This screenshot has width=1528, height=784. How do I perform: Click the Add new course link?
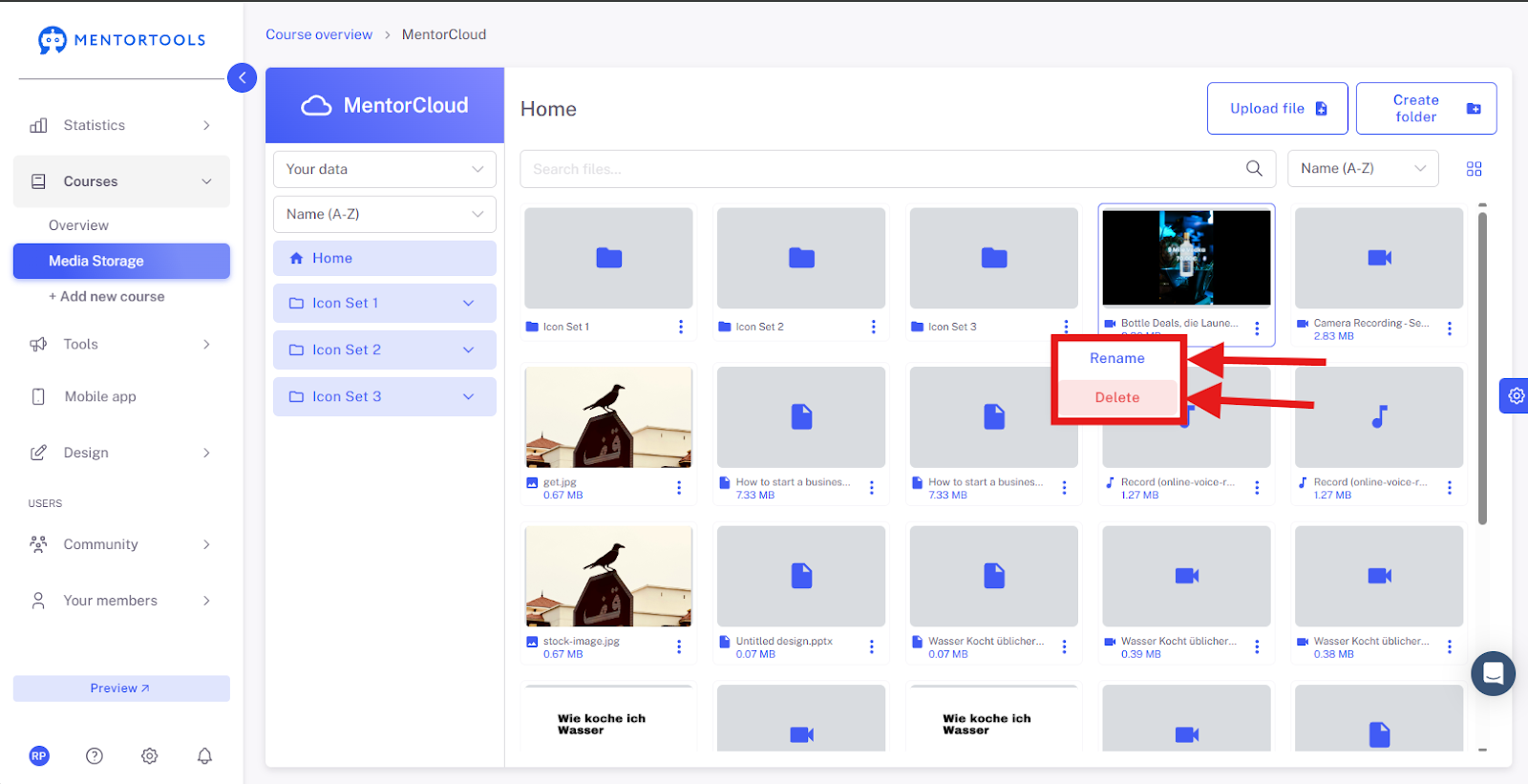point(107,296)
